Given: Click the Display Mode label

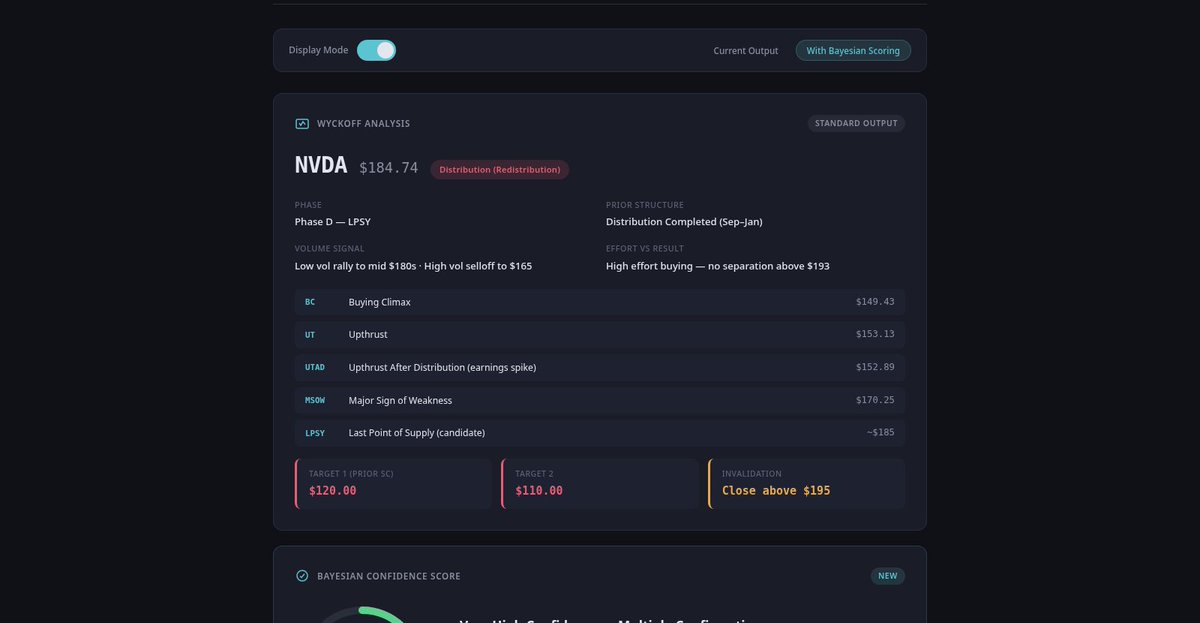Looking at the screenshot, I should click(x=319, y=50).
